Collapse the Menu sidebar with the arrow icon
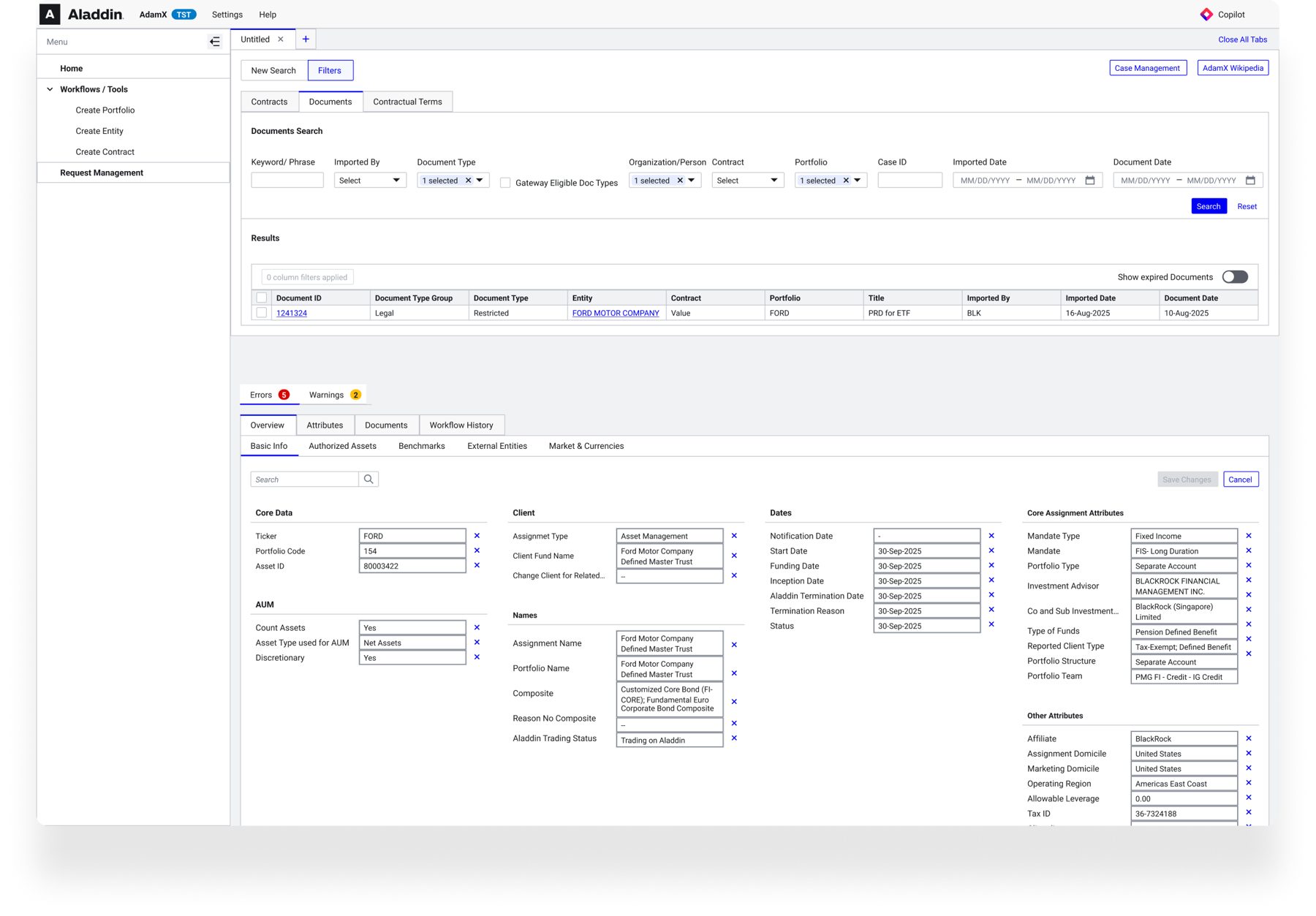This screenshot has width=1316, height=916. click(214, 42)
